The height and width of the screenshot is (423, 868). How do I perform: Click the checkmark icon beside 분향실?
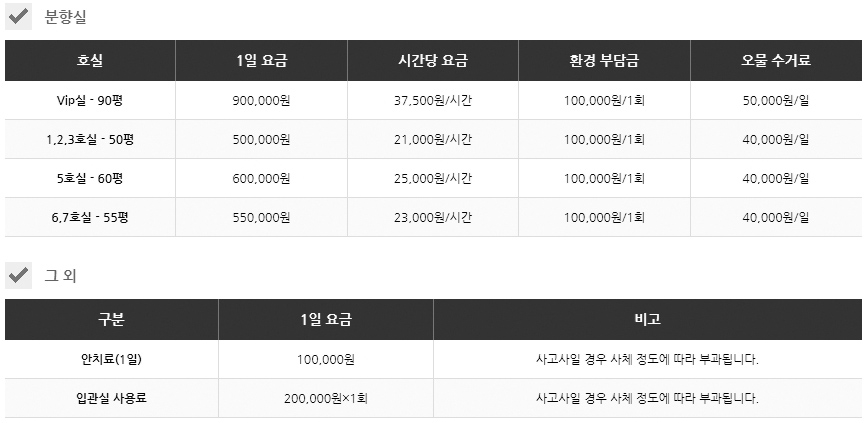click(19, 17)
